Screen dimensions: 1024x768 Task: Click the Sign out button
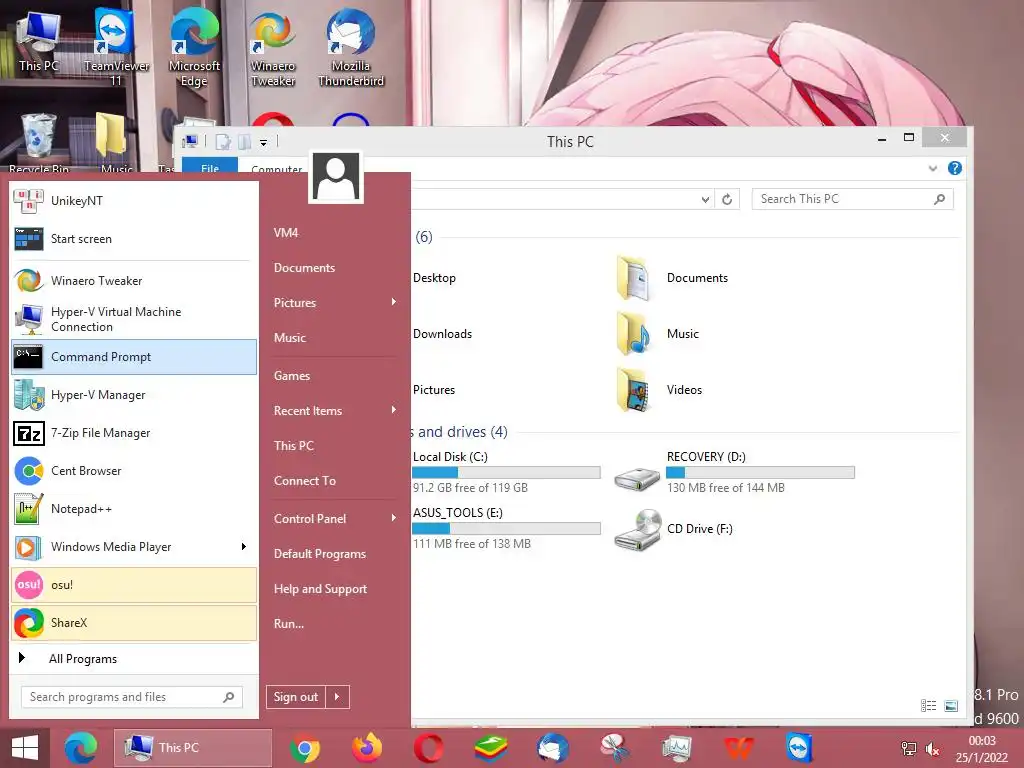296,697
